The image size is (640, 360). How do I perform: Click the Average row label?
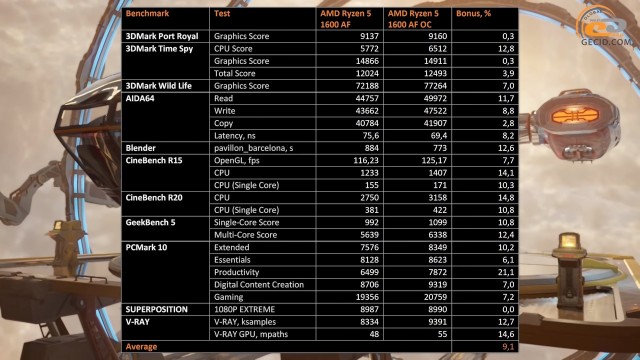click(141, 347)
